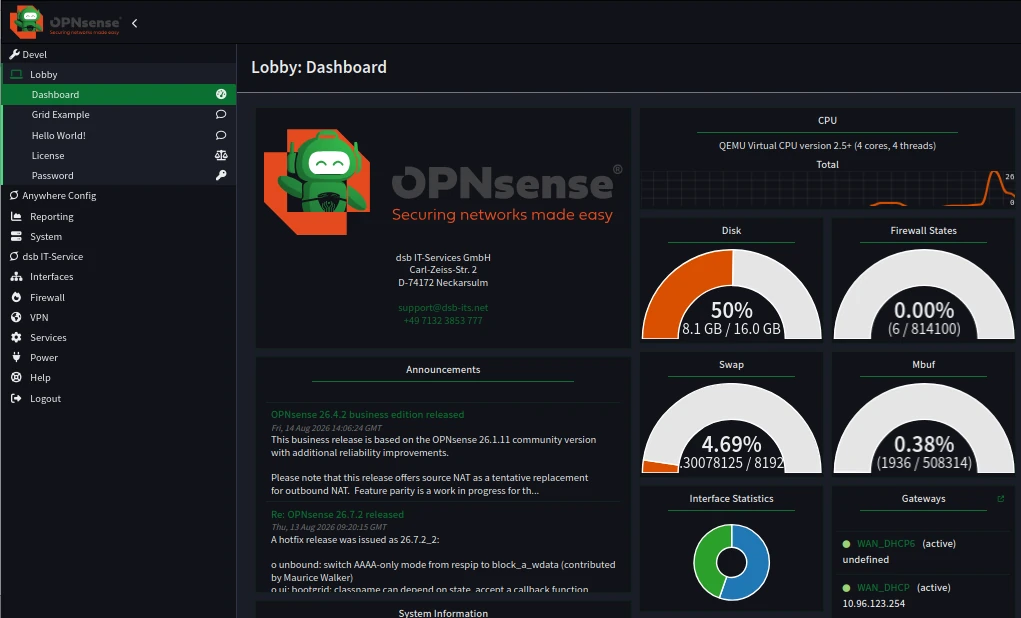
Task: Click the flame icon beside Firewall
Action: click(x=16, y=297)
